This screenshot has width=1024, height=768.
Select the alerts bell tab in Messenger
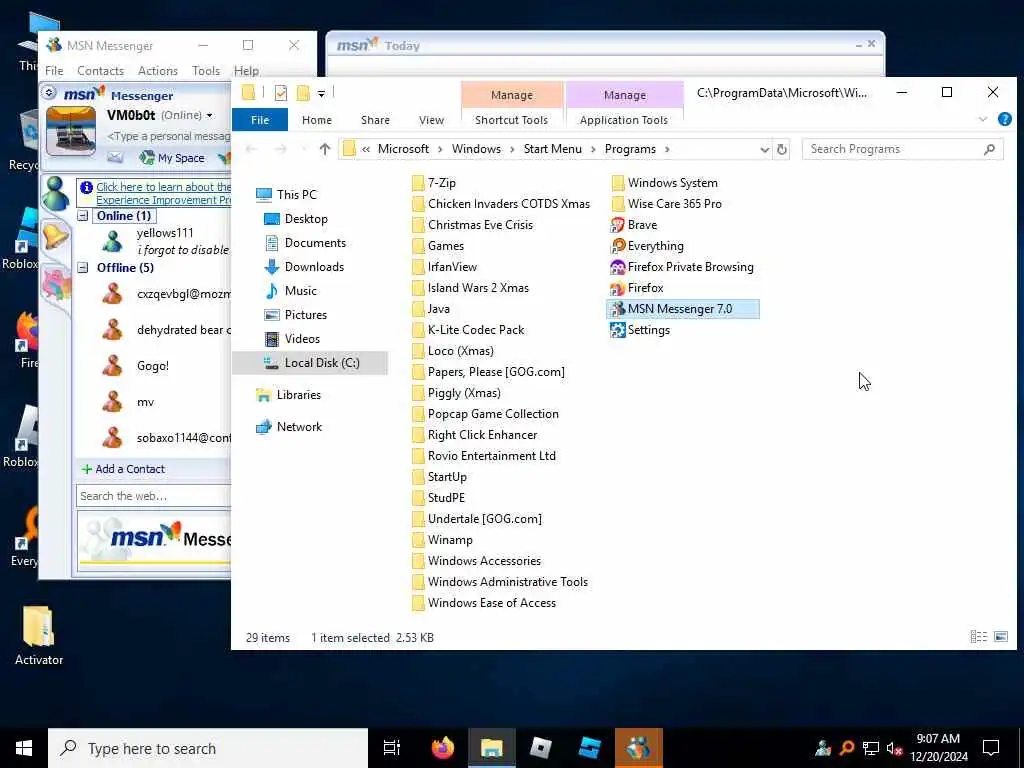point(56,235)
